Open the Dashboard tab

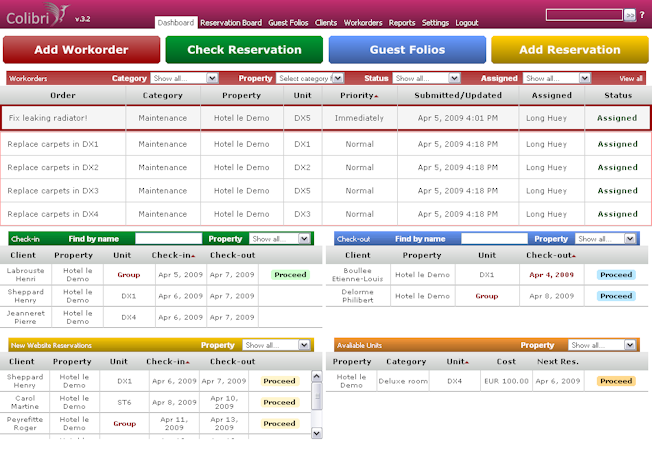176,22
